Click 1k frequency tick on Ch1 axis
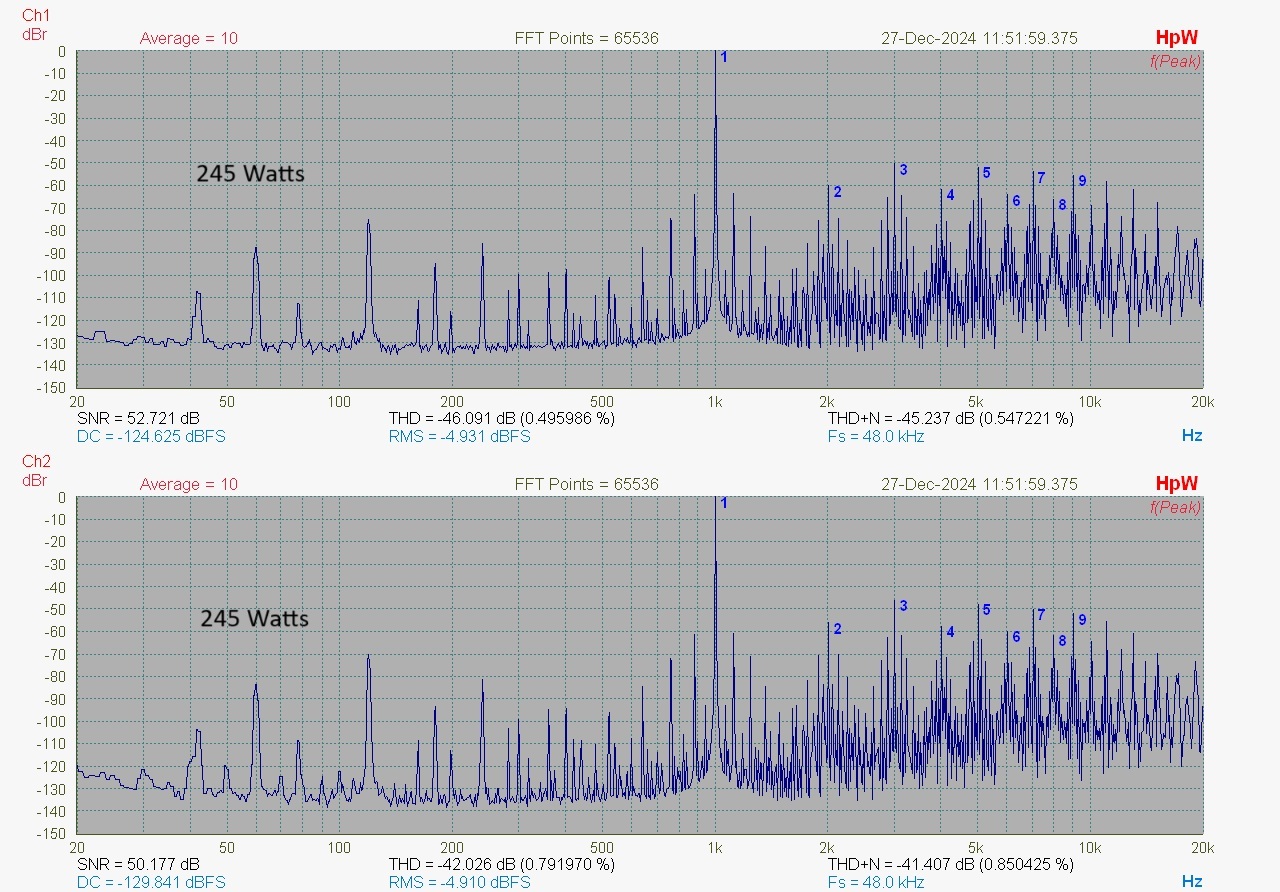 pyautogui.click(x=715, y=402)
